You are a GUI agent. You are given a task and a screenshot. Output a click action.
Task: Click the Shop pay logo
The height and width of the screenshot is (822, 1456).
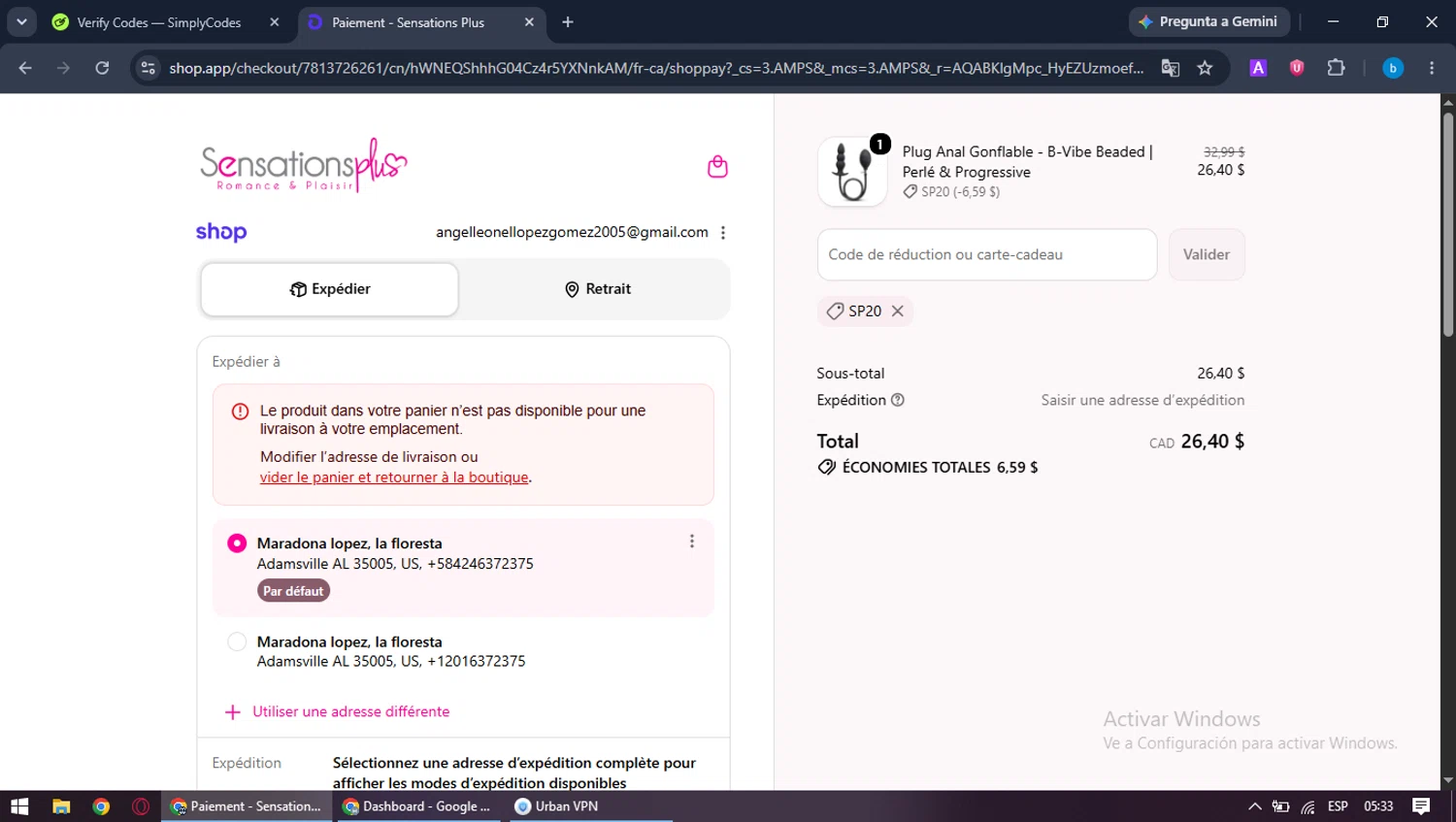click(221, 232)
